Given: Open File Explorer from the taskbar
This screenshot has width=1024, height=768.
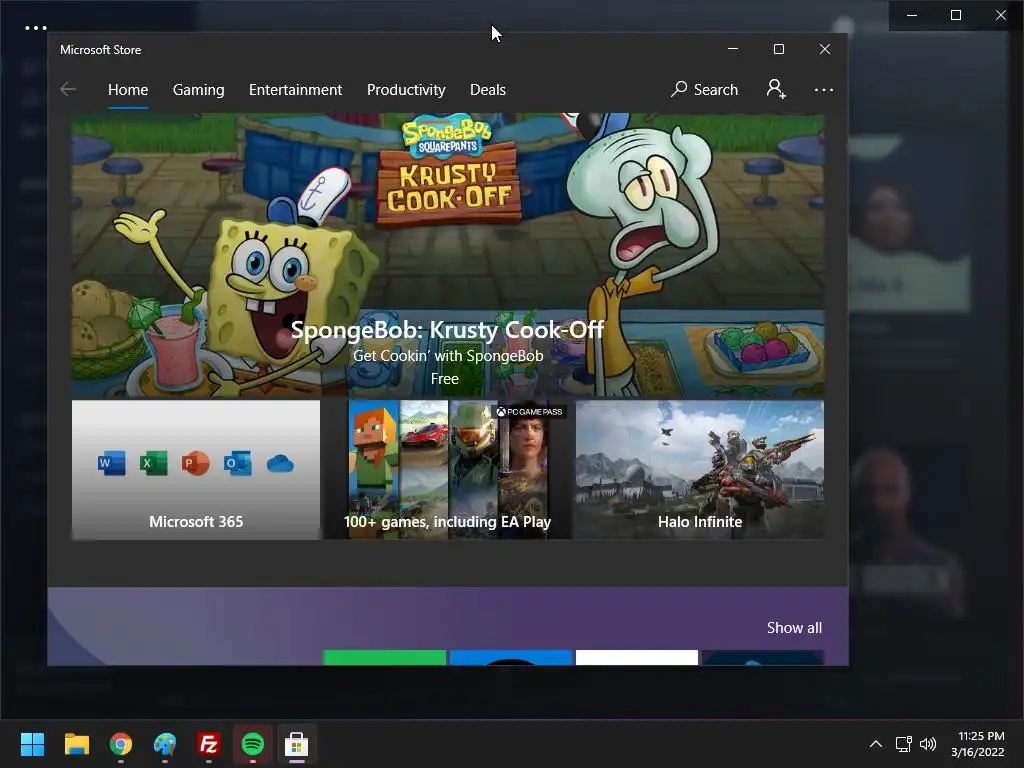Looking at the screenshot, I should tap(77, 744).
